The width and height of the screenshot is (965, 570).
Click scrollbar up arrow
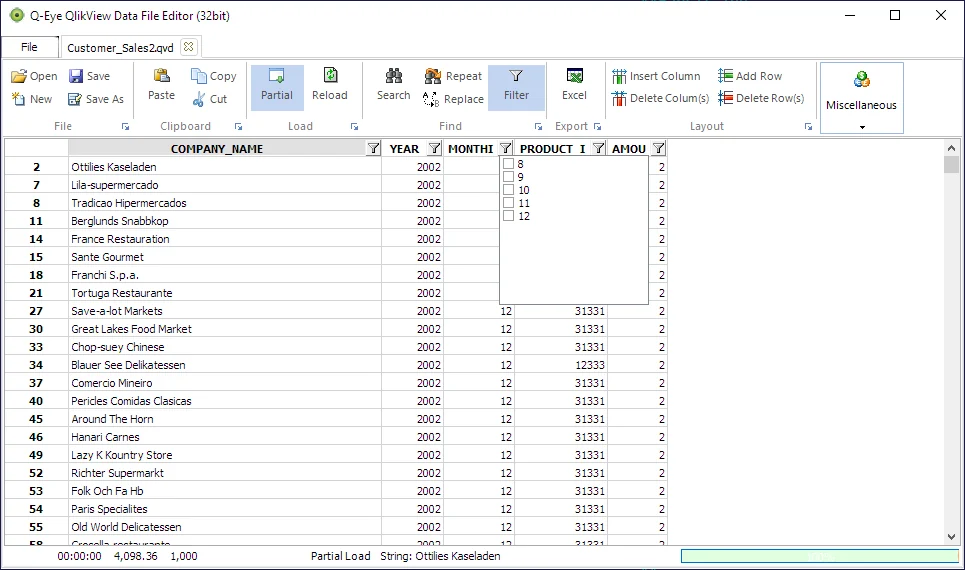(951, 148)
